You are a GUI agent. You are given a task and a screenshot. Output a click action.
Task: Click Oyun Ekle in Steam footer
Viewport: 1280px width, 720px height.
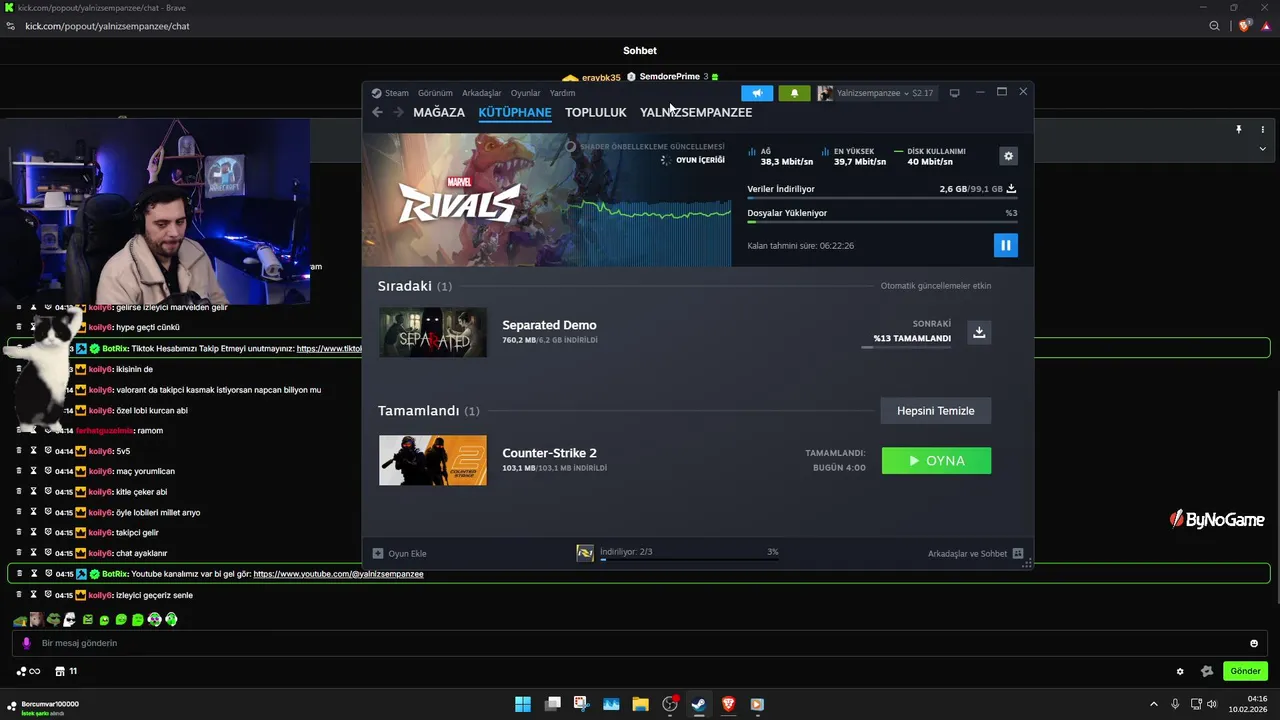click(400, 553)
